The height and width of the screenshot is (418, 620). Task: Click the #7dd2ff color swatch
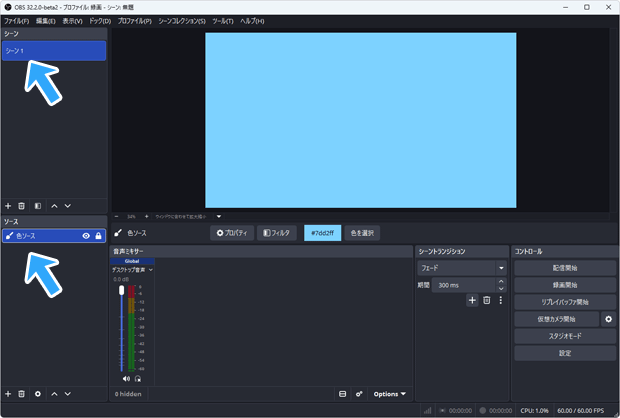point(322,233)
